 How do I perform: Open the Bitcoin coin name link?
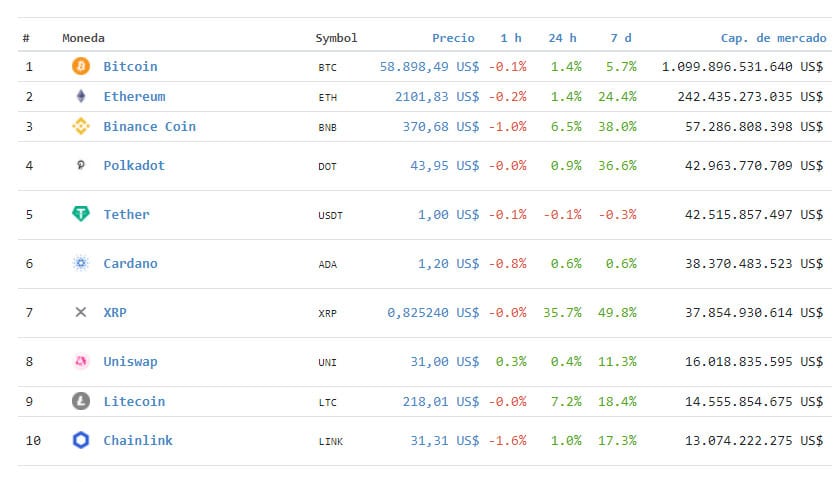click(130, 67)
